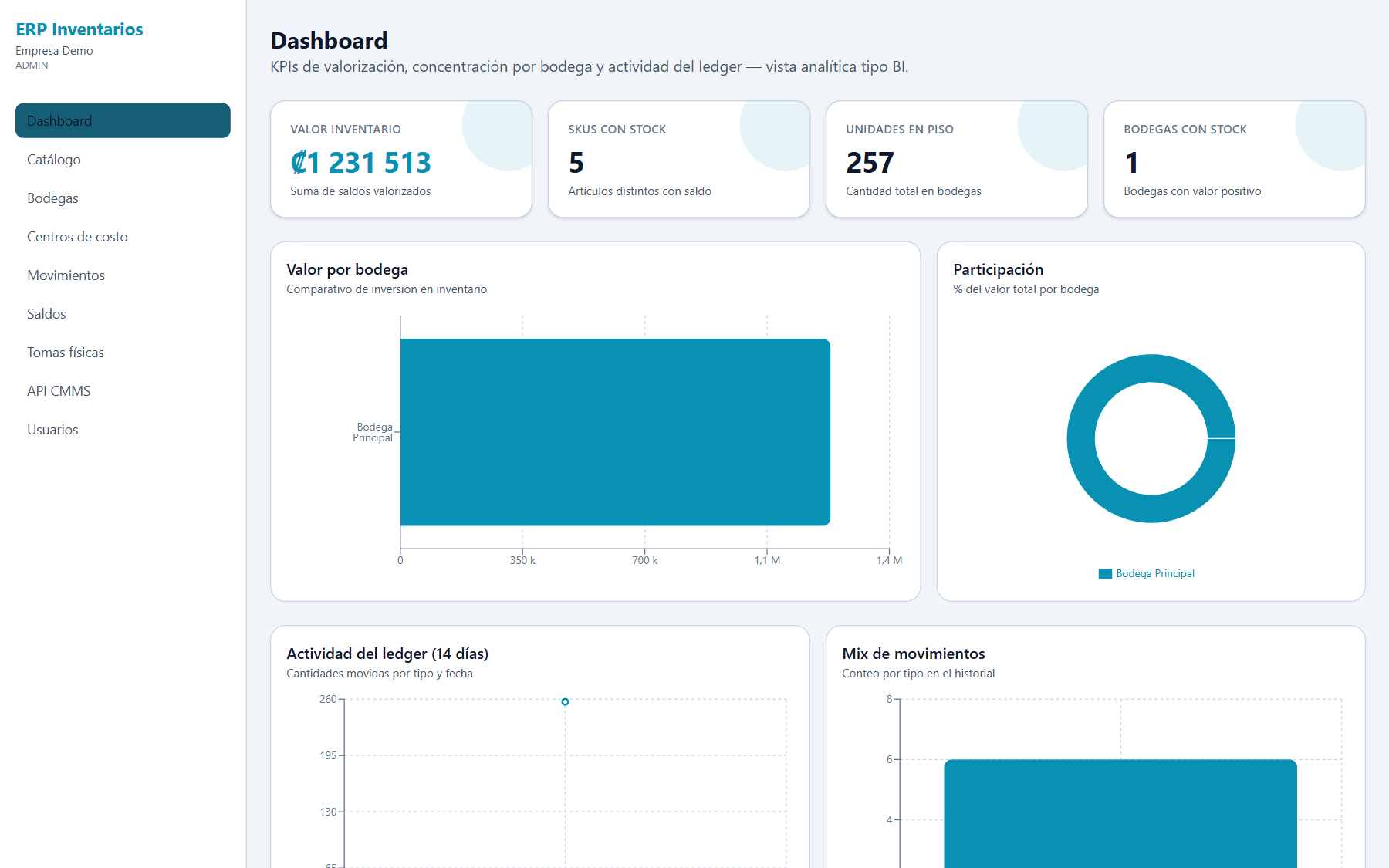Image resolution: width=1389 pixels, height=868 pixels.
Task: Click the Bodegas con stock KPI card
Action: tap(1235, 159)
